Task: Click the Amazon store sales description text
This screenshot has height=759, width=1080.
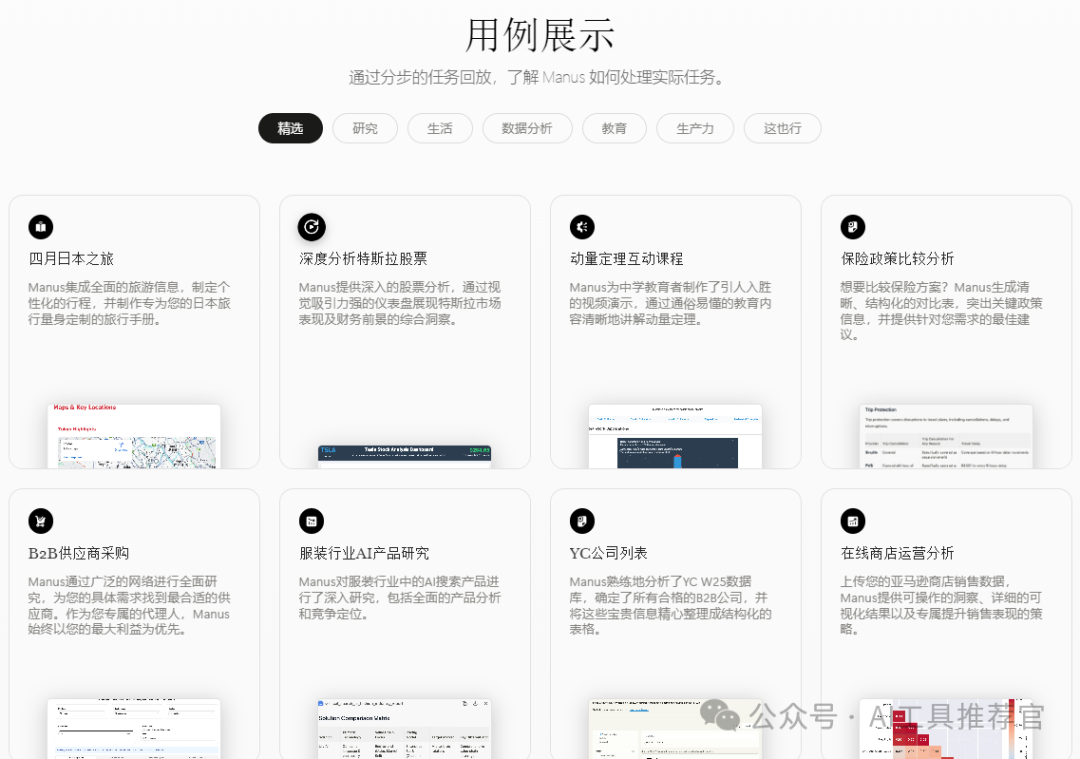Action: pos(941,605)
